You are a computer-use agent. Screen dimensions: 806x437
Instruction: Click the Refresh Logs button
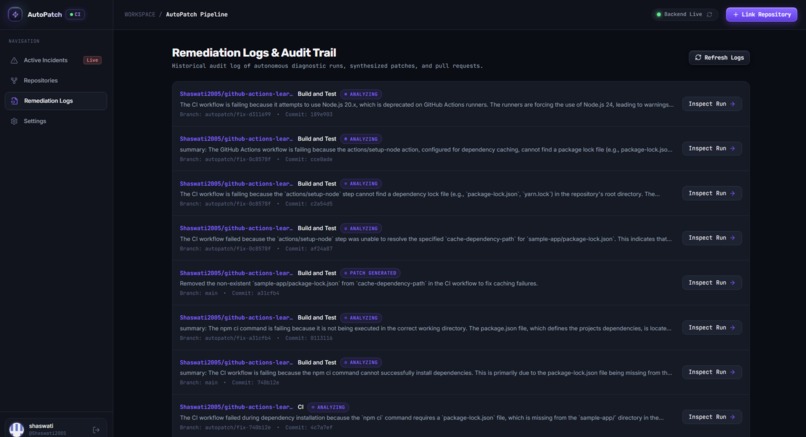click(x=719, y=58)
